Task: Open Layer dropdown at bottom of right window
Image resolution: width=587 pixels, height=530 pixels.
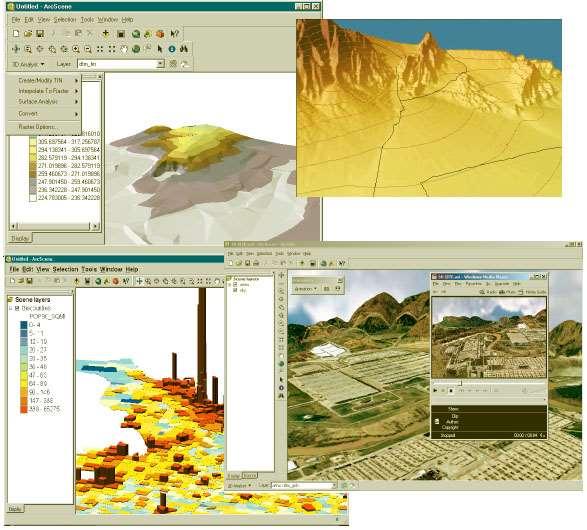Action: pos(334,485)
